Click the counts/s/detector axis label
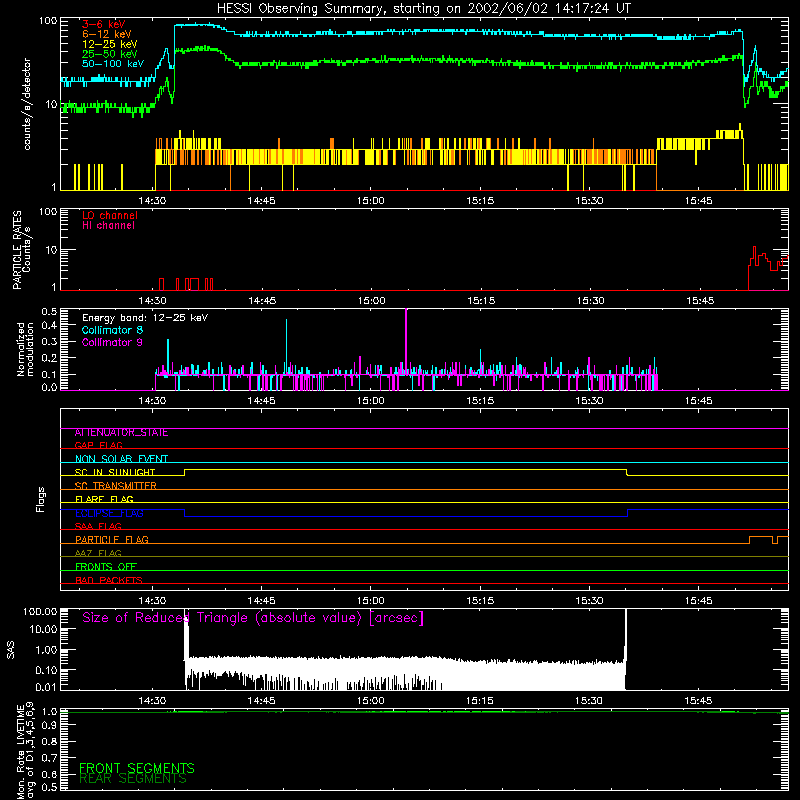This screenshot has height=800, width=800. (27, 104)
